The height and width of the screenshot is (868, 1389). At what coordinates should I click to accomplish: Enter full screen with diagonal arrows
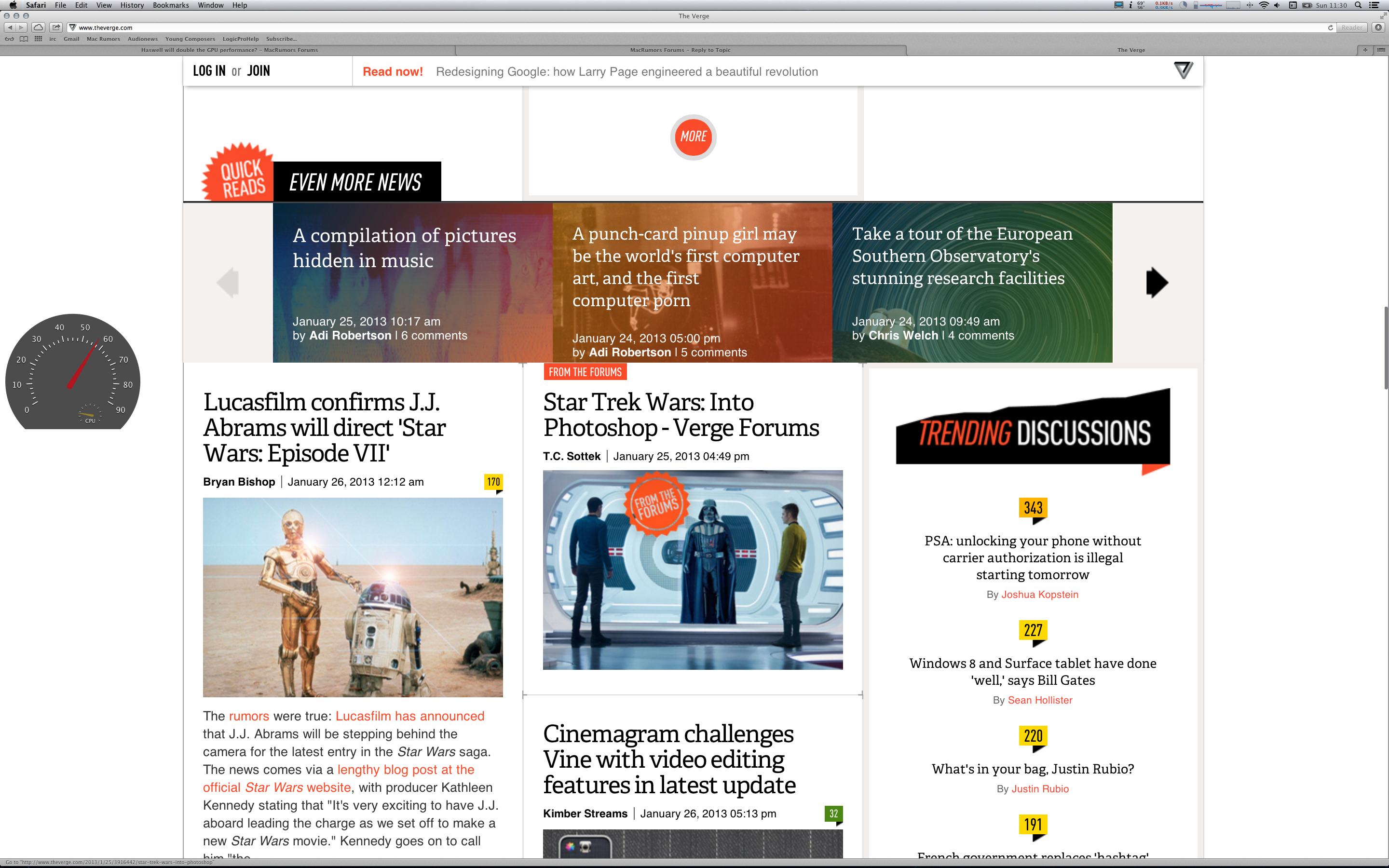click(1383, 16)
